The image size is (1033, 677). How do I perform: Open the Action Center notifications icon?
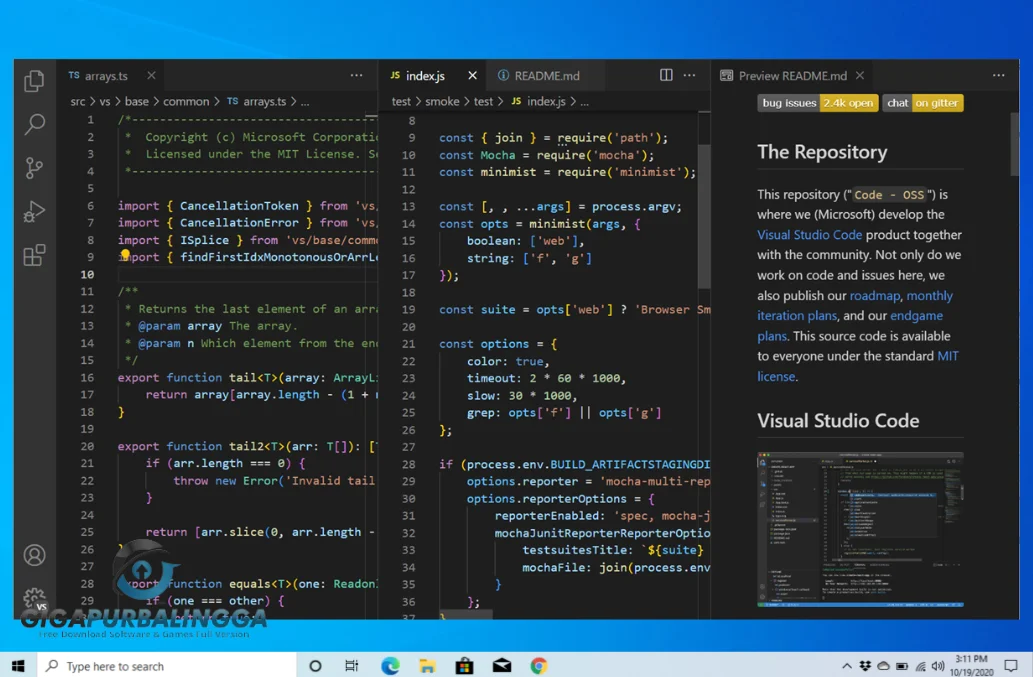point(1011,666)
